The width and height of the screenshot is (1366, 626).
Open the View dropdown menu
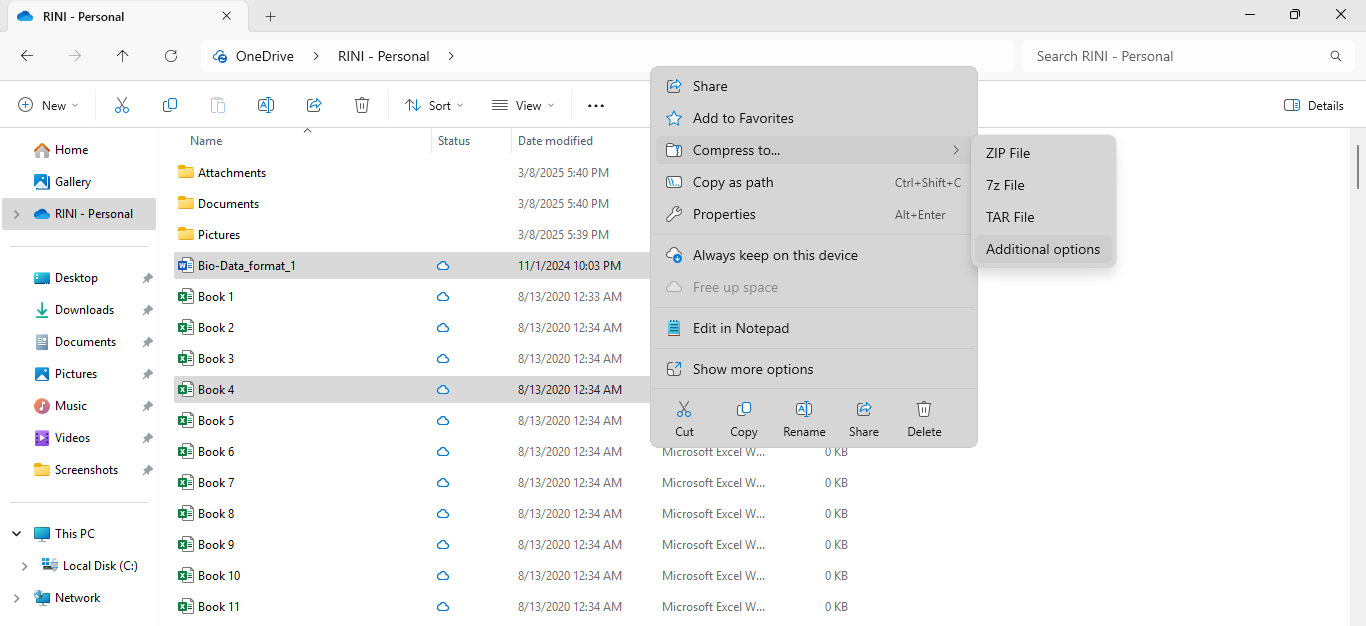[x=523, y=105]
